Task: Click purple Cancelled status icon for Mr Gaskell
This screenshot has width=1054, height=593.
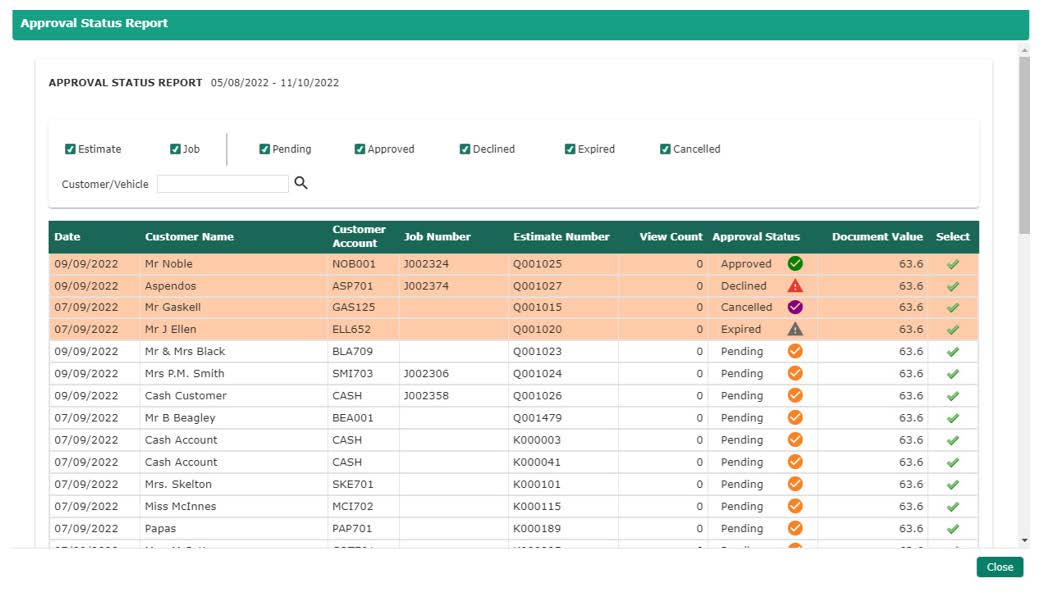Action: (x=795, y=307)
